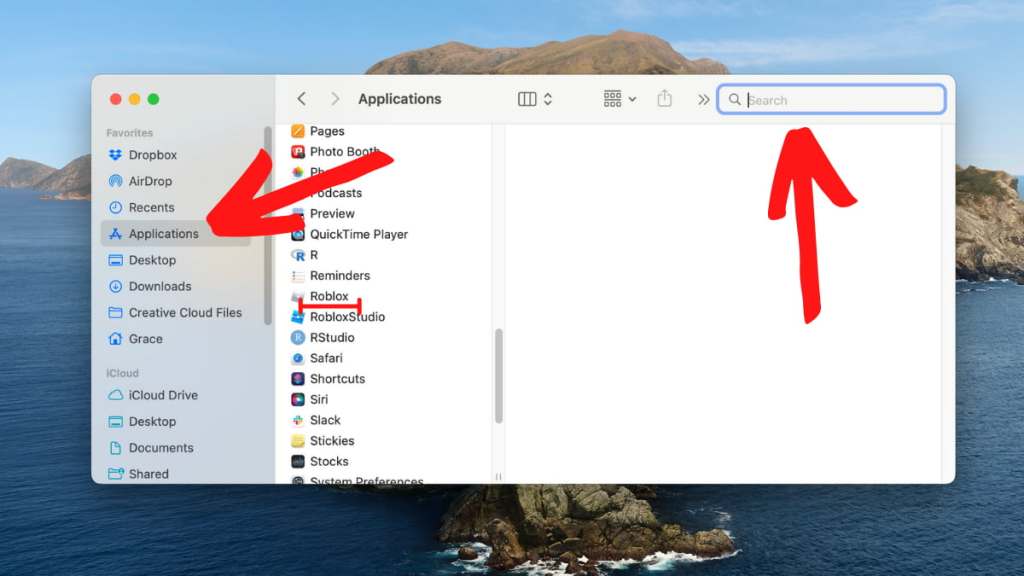Screen dimensions: 1024x576
Task: Open the Favorites Desktop folder
Action: coord(152,260)
